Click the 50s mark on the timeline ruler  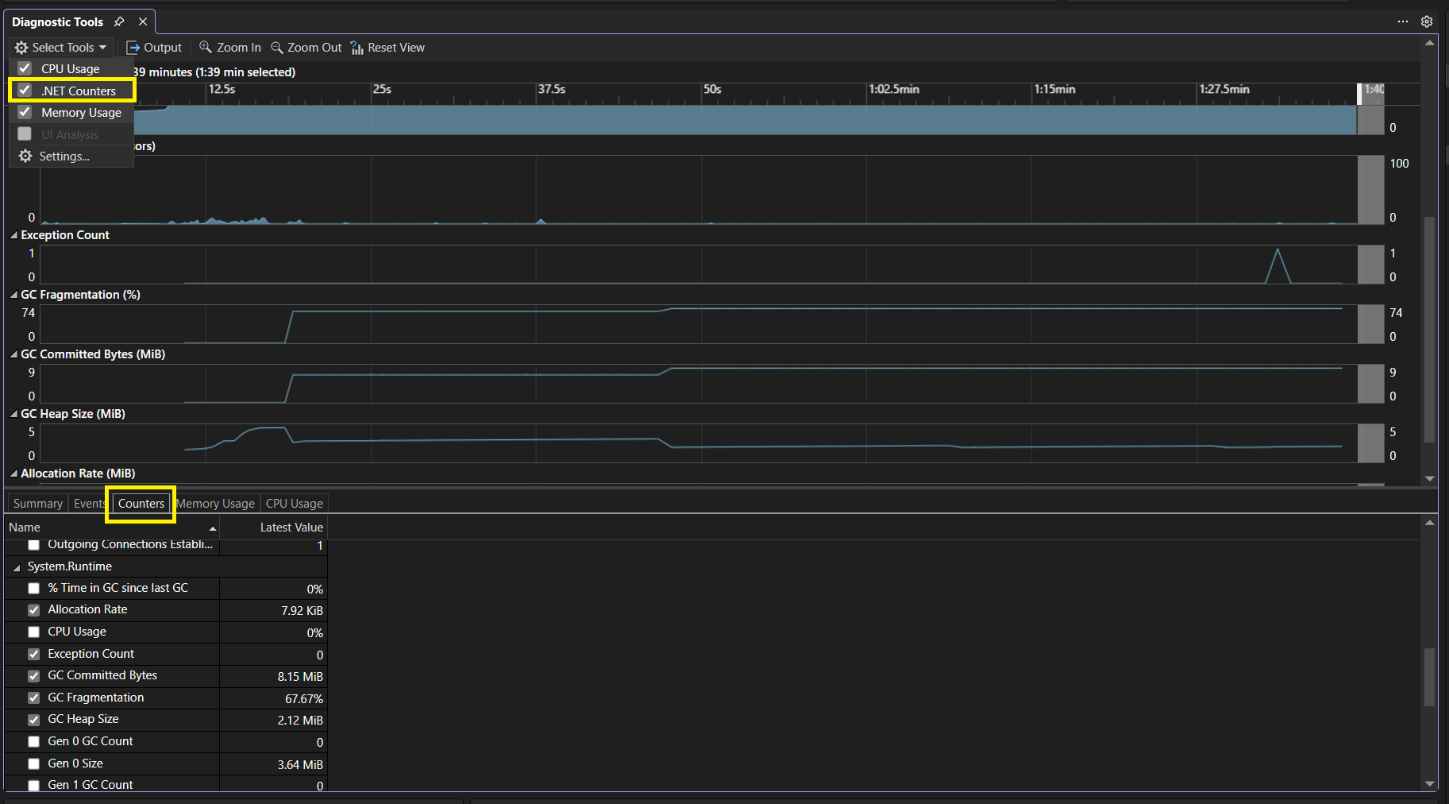[x=712, y=89]
